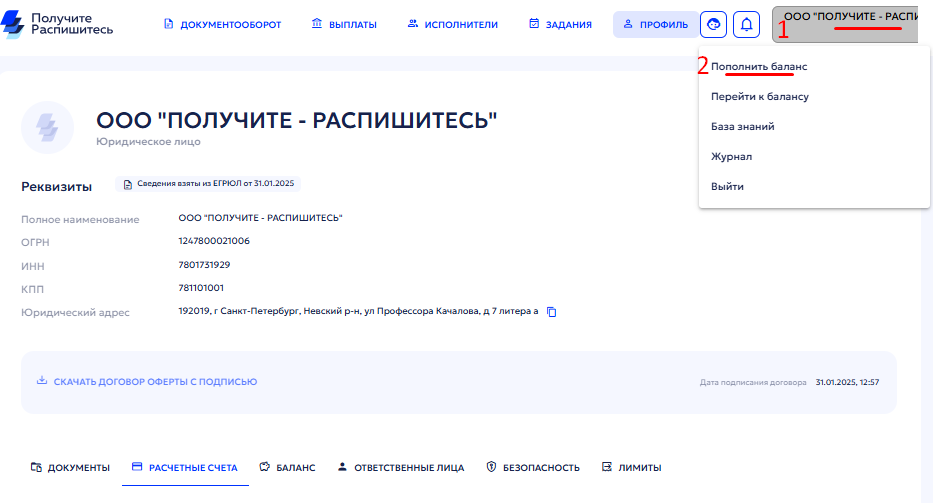The height and width of the screenshot is (503, 933).
Task: Click the download icon beside the offer agreement link
Action: (42, 380)
